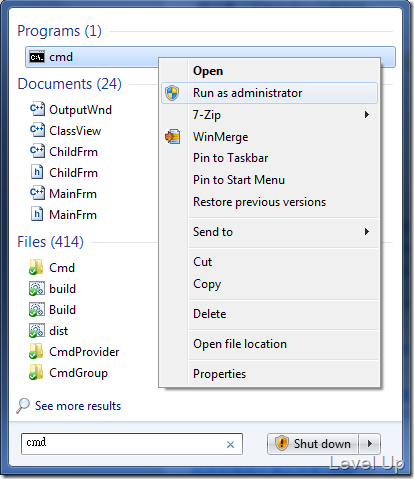The width and height of the screenshot is (414, 479).
Task: Click the magnifier icon by See more results
Action: (x=23, y=405)
